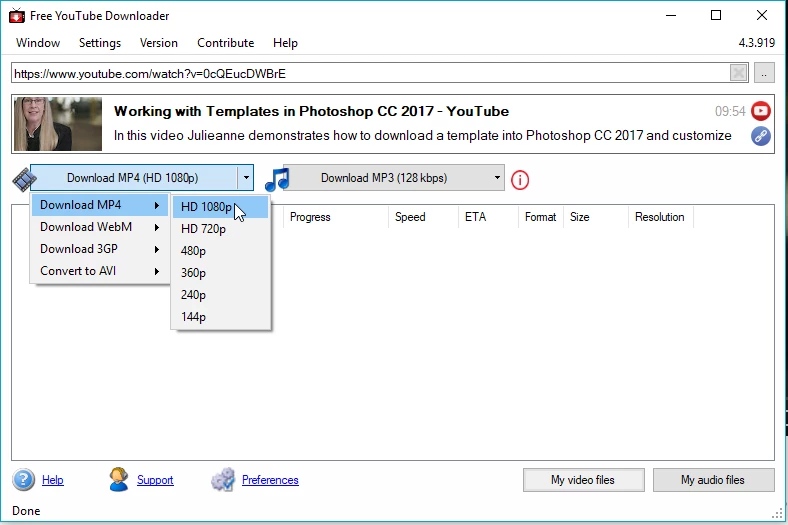The image size is (788, 525).
Task: Minimize the Free YouTube Downloader window
Action: (x=671, y=16)
